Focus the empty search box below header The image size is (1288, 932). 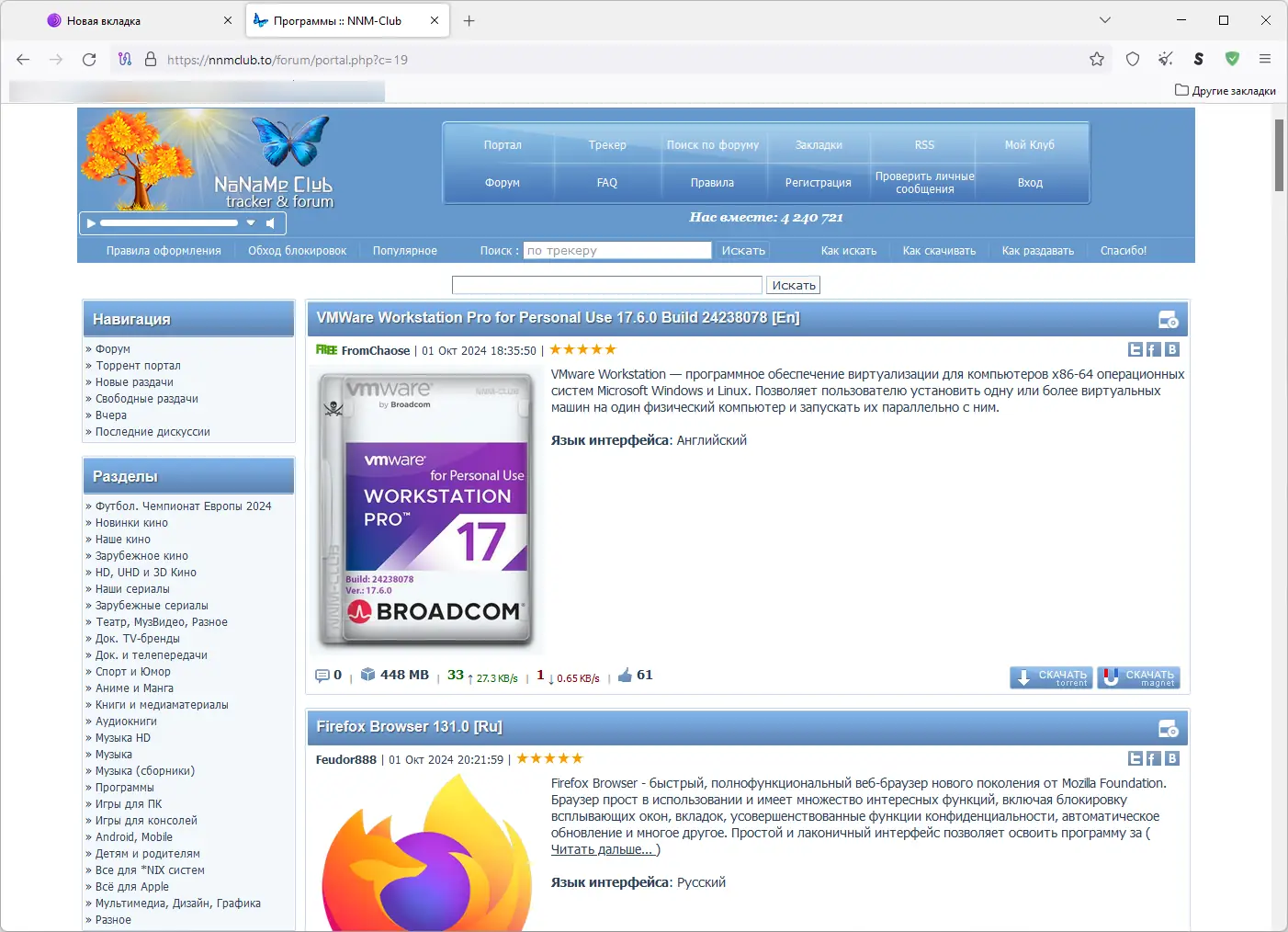click(607, 285)
